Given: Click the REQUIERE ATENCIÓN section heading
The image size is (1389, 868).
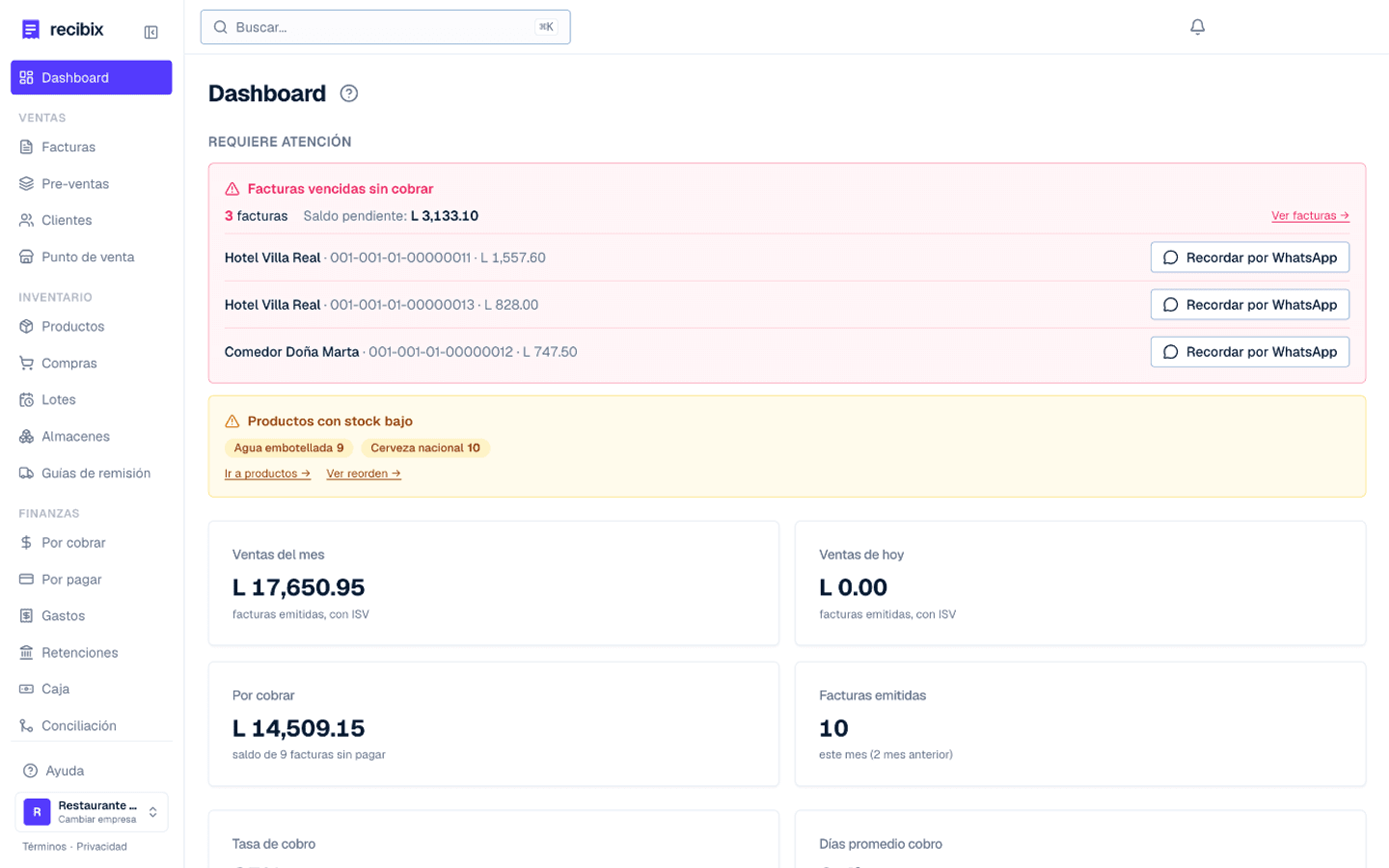Looking at the screenshot, I should (x=280, y=142).
